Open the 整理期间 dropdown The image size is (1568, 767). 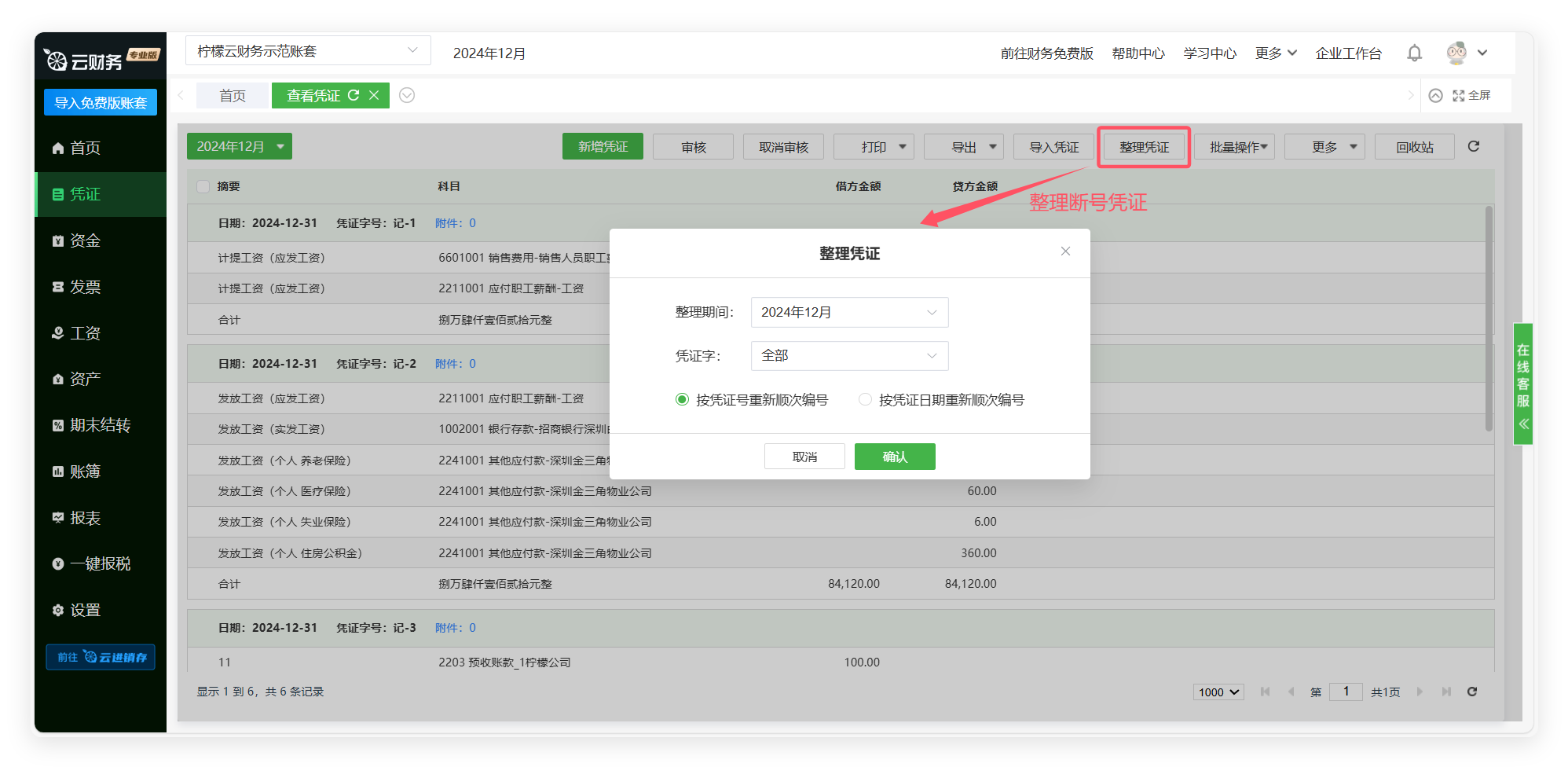coord(849,312)
